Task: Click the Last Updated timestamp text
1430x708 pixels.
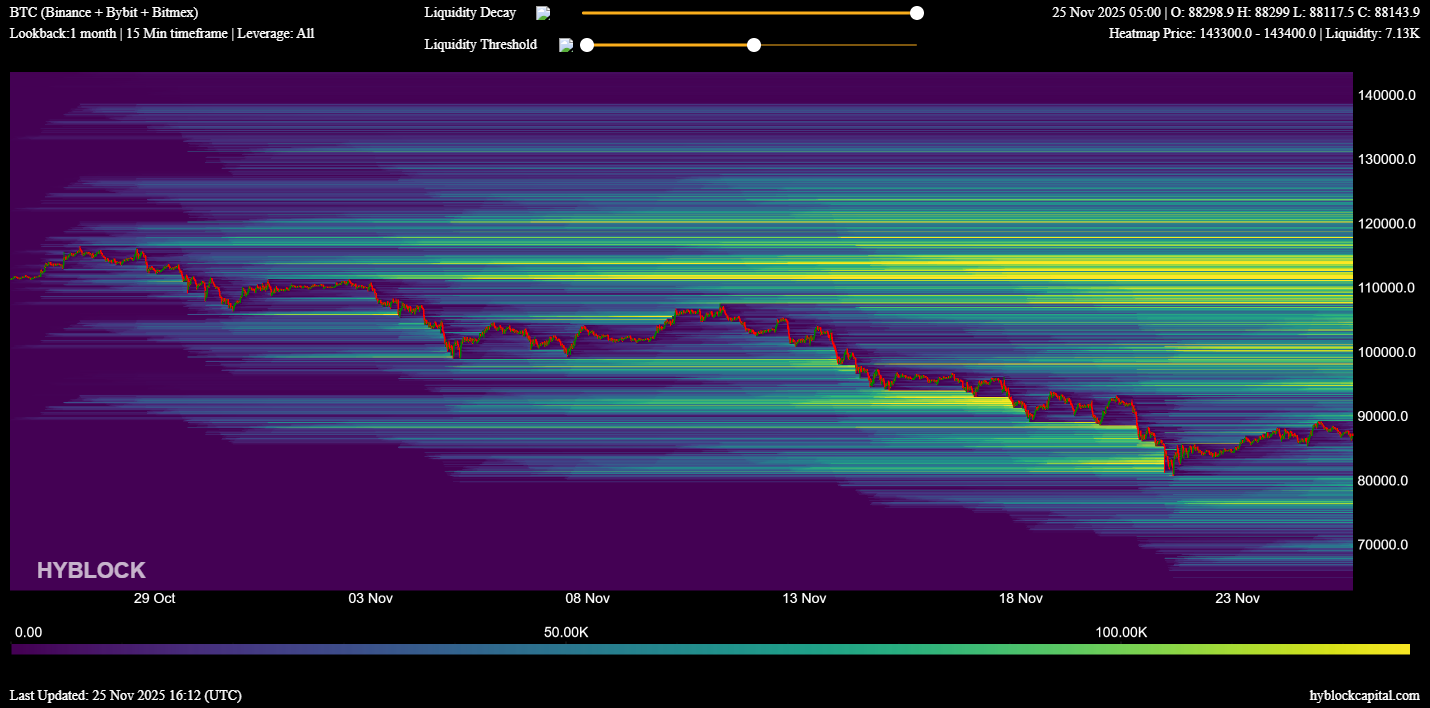Action: [125, 695]
